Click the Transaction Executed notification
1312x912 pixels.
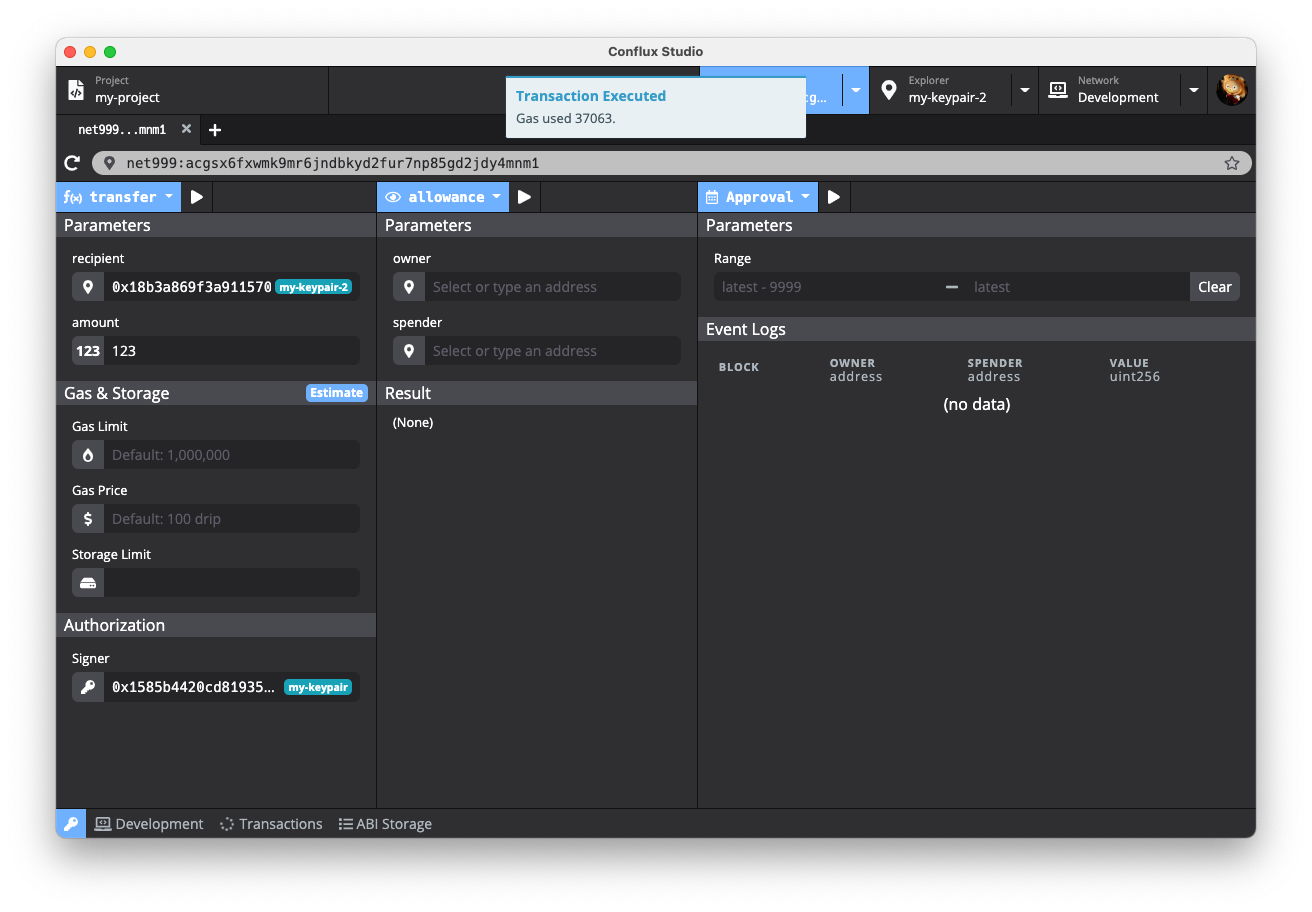(x=656, y=107)
